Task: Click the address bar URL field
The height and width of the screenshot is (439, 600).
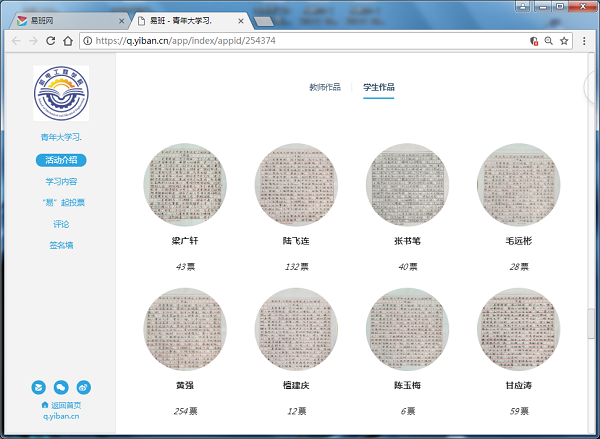Action: point(300,41)
